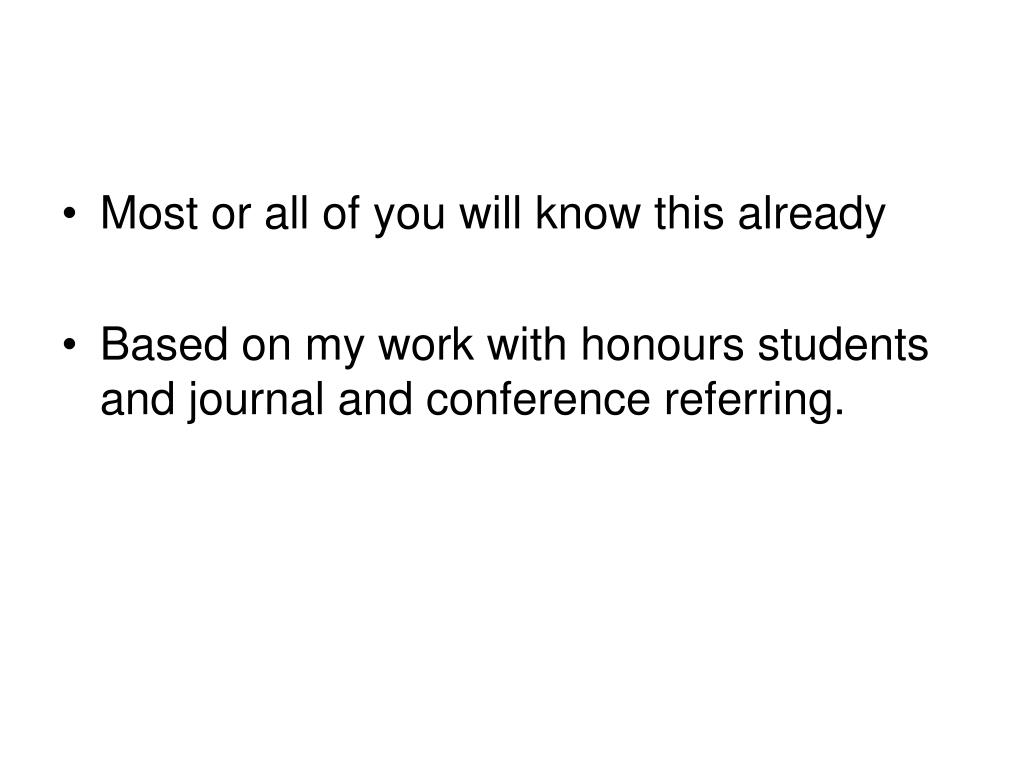Select the word "referring." at the text end
This screenshot has height=768, width=1024.
tap(754, 401)
